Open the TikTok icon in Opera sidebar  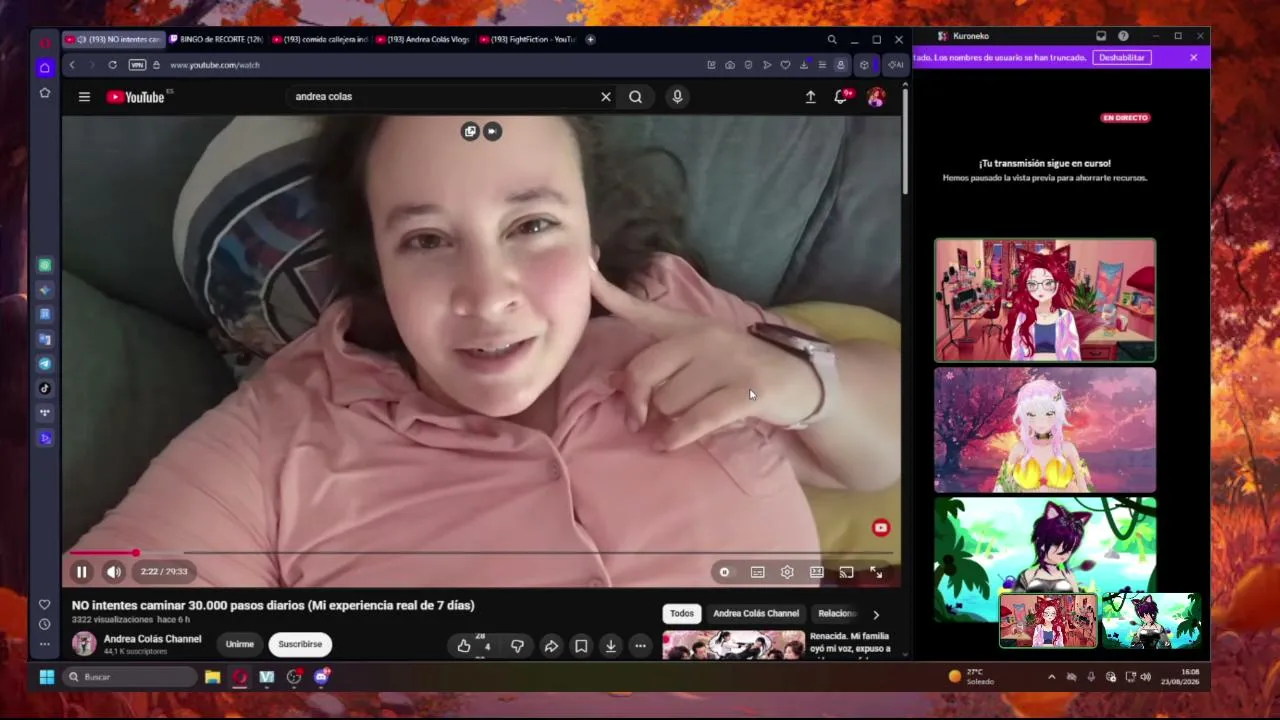coord(44,388)
